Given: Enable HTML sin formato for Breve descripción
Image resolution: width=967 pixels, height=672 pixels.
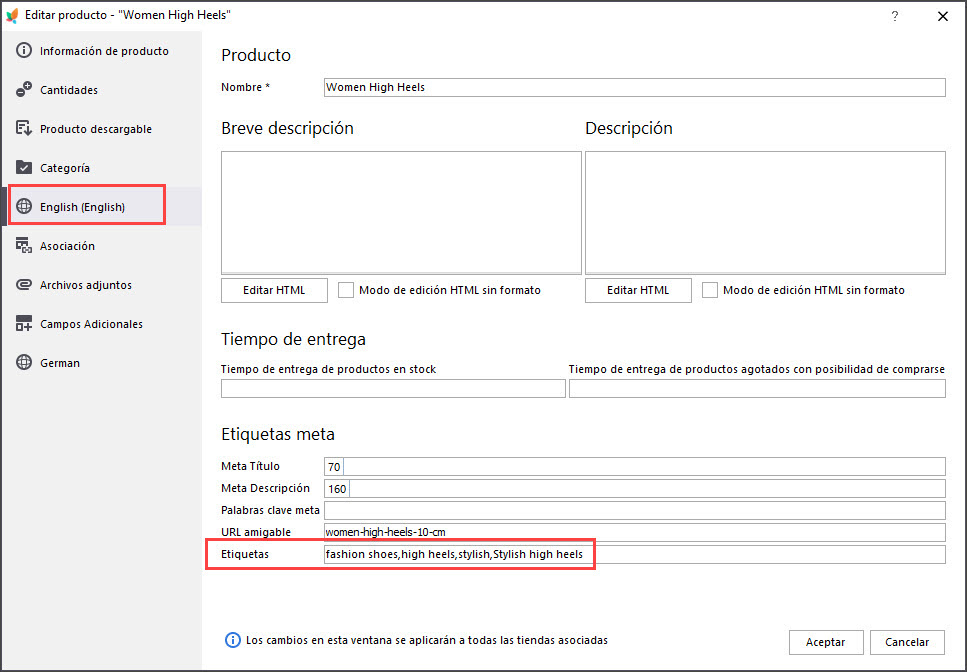Looking at the screenshot, I should pyautogui.click(x=346, y=290).
